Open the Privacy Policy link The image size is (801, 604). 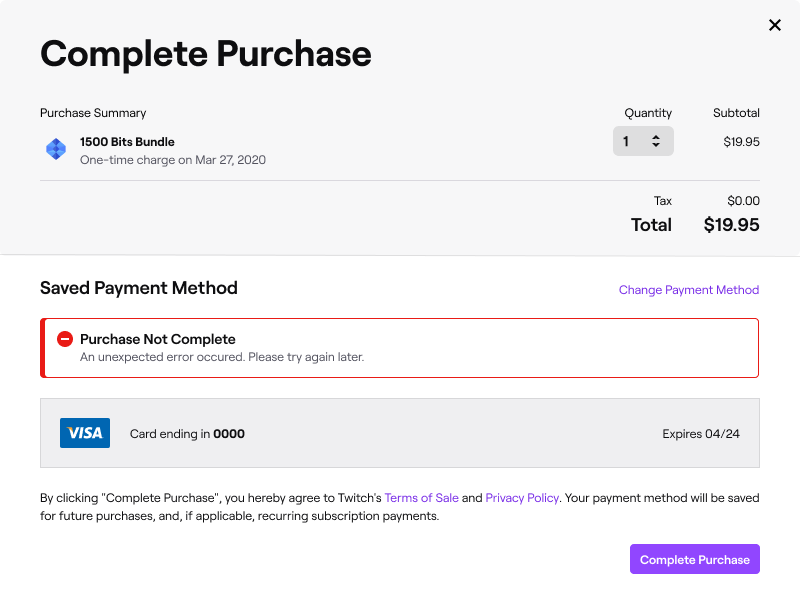coord(522,498)
